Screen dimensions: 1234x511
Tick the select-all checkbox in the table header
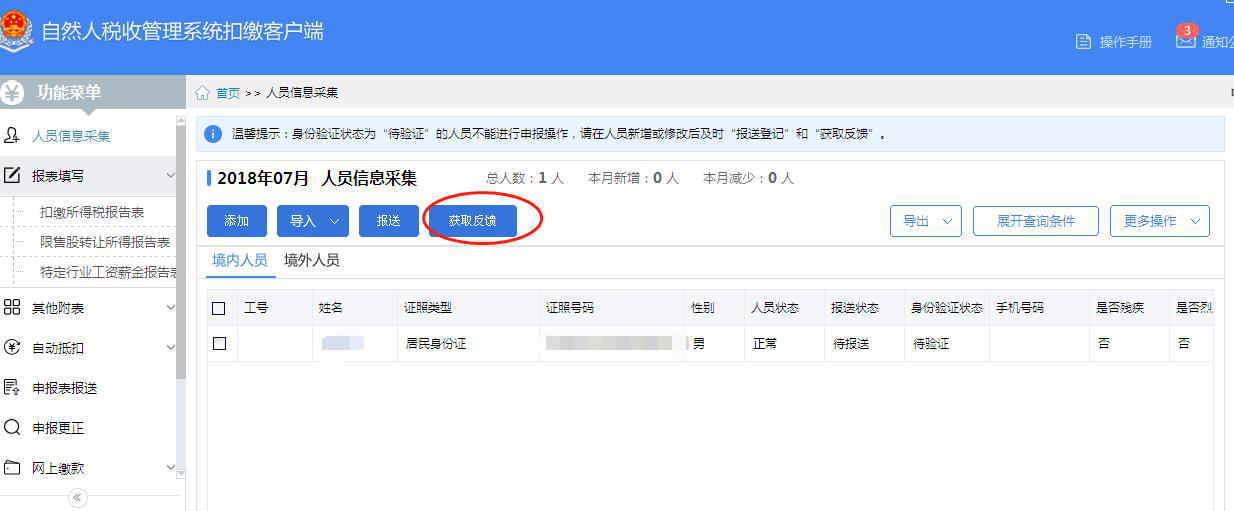[x=219, y=308]
